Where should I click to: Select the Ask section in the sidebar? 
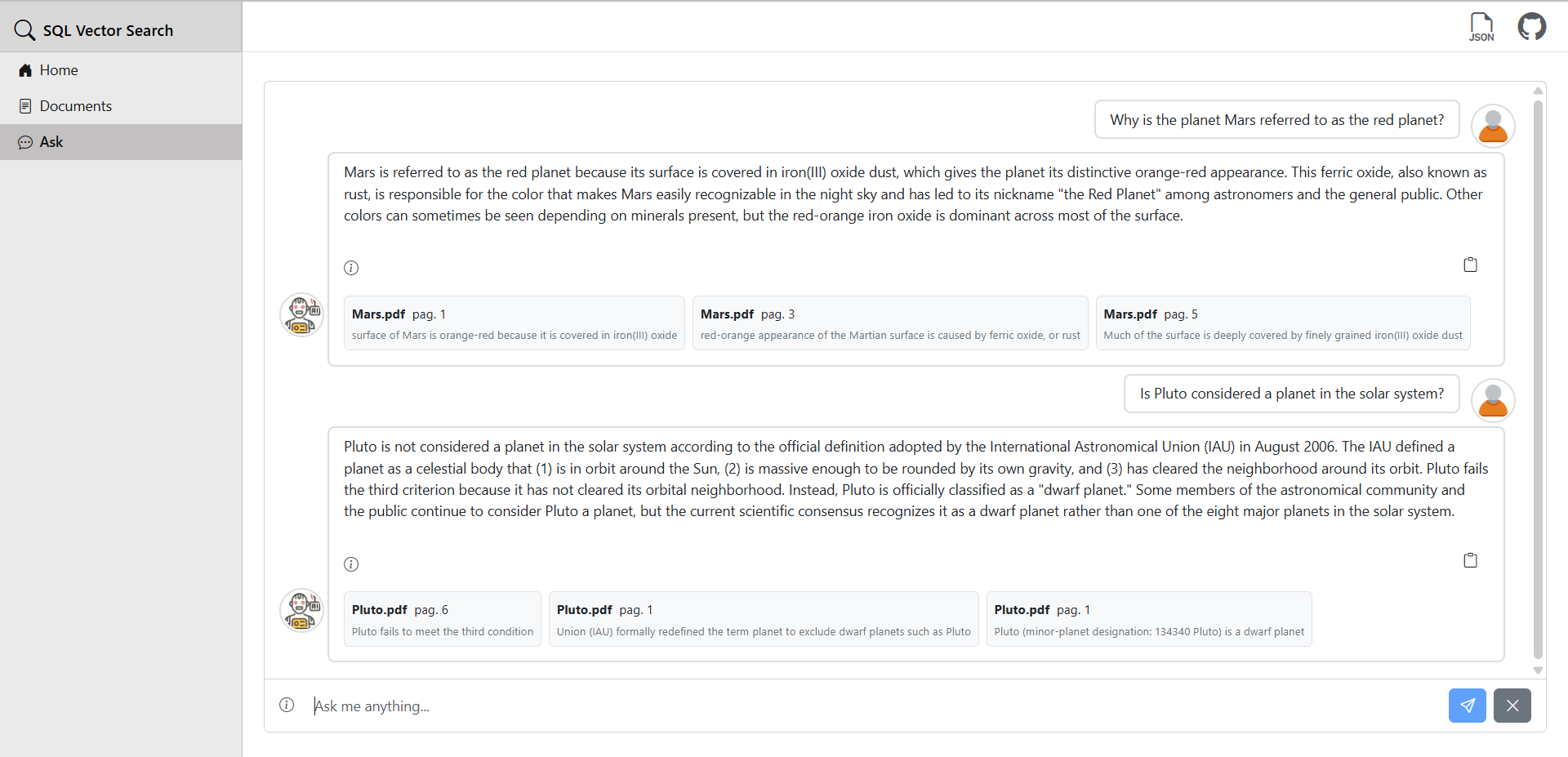[51, 141]
